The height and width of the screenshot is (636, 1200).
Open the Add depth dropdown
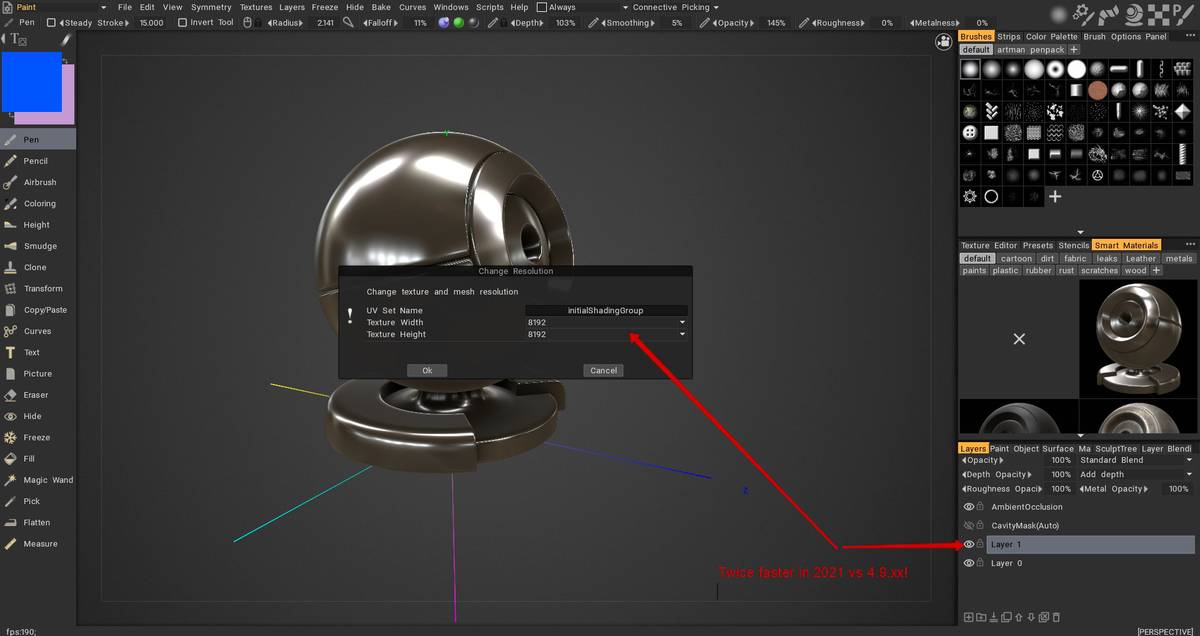point(1136,474)
